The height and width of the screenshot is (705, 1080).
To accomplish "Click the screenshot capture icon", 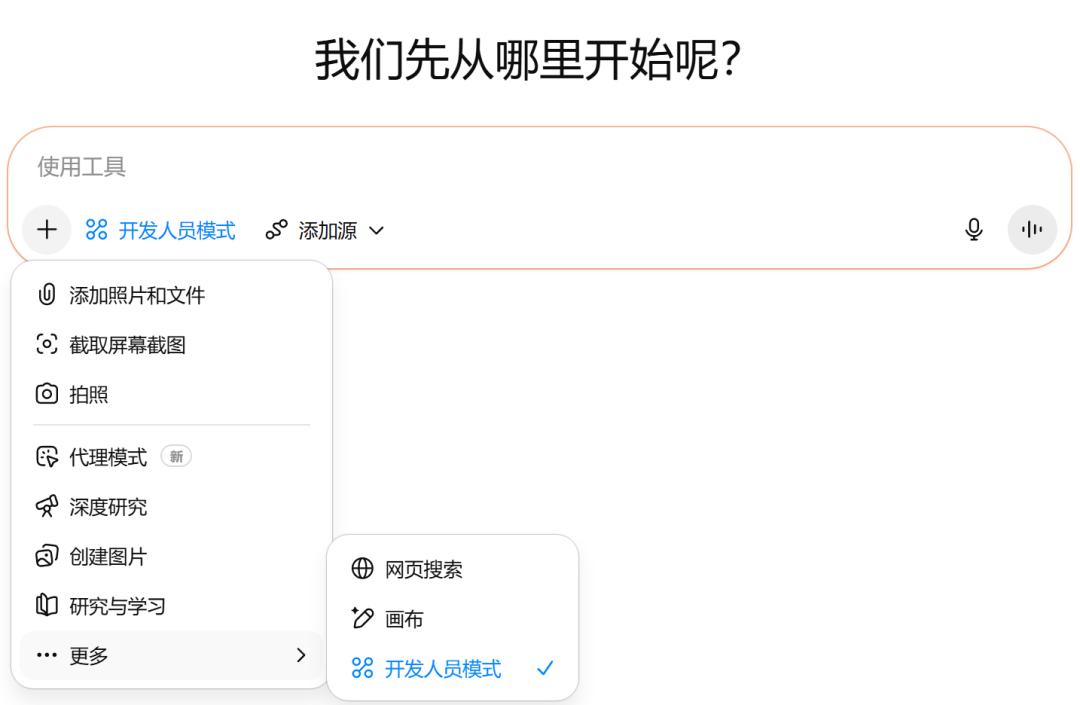I will (47, 345).
